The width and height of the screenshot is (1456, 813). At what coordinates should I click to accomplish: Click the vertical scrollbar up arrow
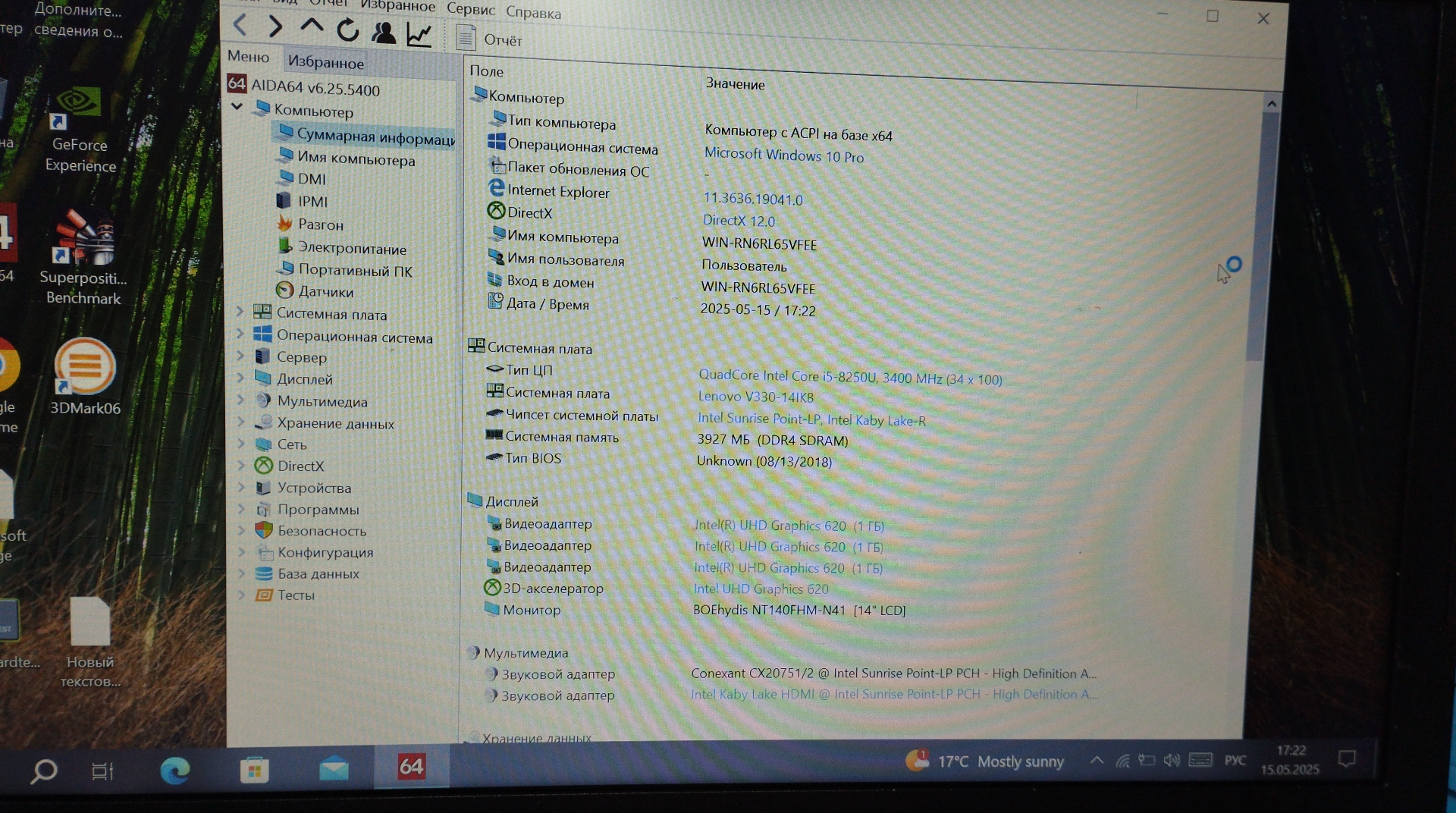point(1272,103)
